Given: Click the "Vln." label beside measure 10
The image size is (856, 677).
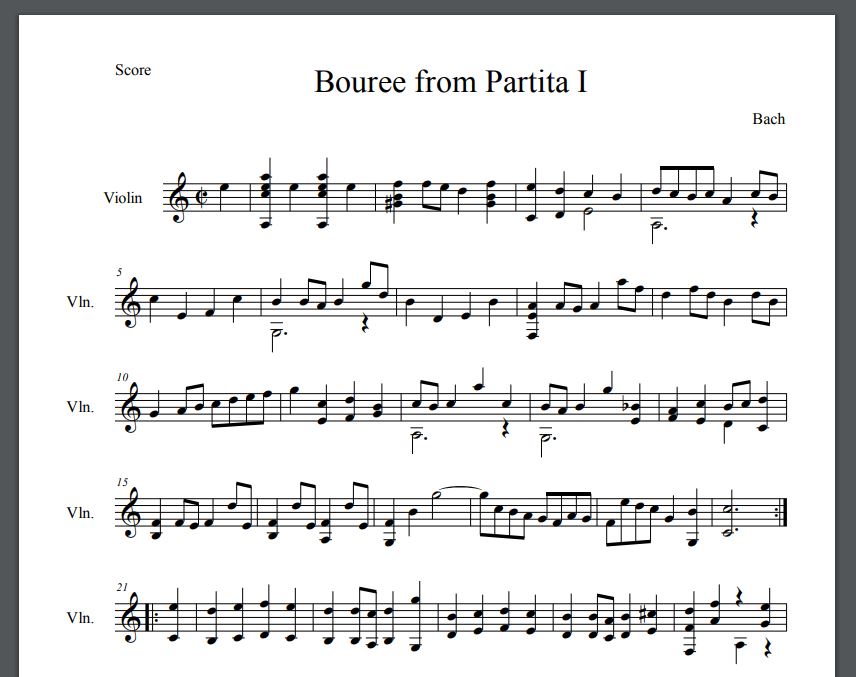Looking at the screenshot, I should tap(80, 407).
